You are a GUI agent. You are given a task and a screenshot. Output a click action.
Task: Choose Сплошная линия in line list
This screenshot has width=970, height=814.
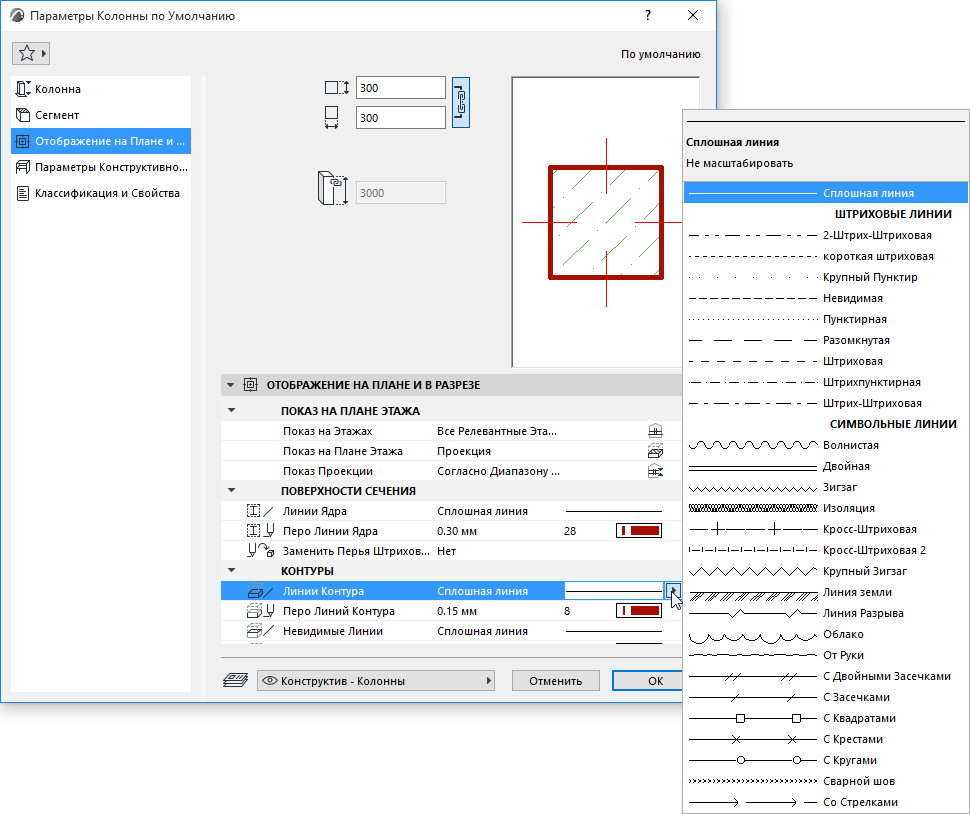click(x=826, y=193)
